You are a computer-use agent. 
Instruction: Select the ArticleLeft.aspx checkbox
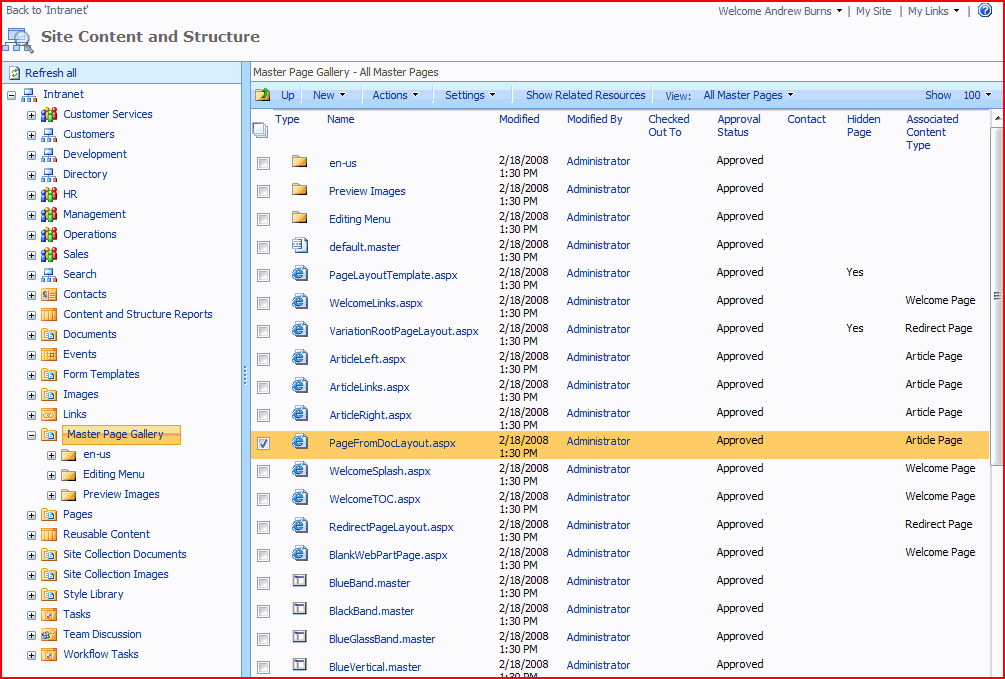263,359
